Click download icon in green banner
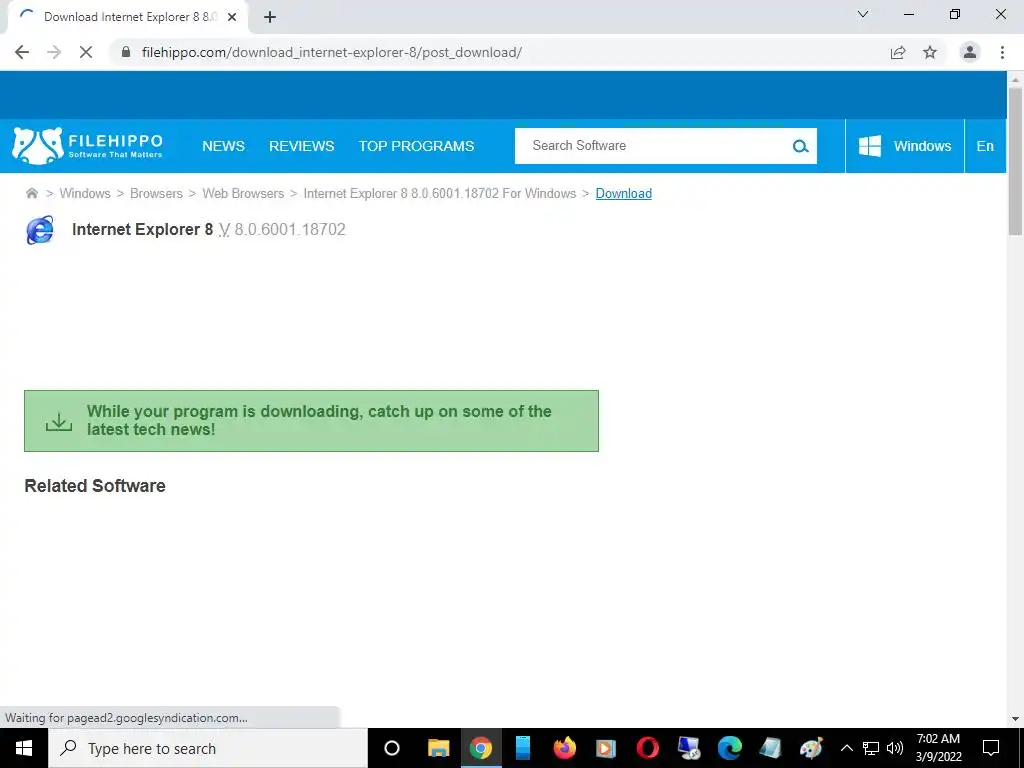The width and height of the screenshot is (1024, 768). click(x=59, y=421)
